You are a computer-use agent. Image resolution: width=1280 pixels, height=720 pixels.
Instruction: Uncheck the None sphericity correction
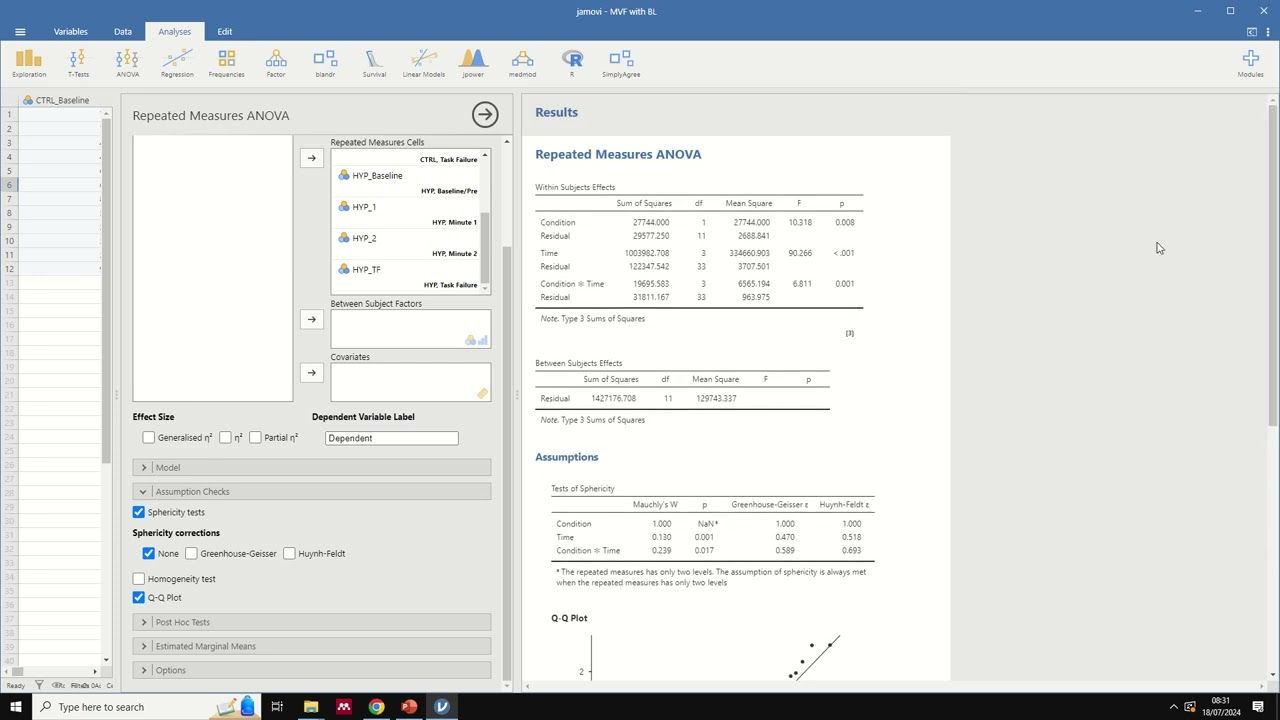tap(149, 553)
